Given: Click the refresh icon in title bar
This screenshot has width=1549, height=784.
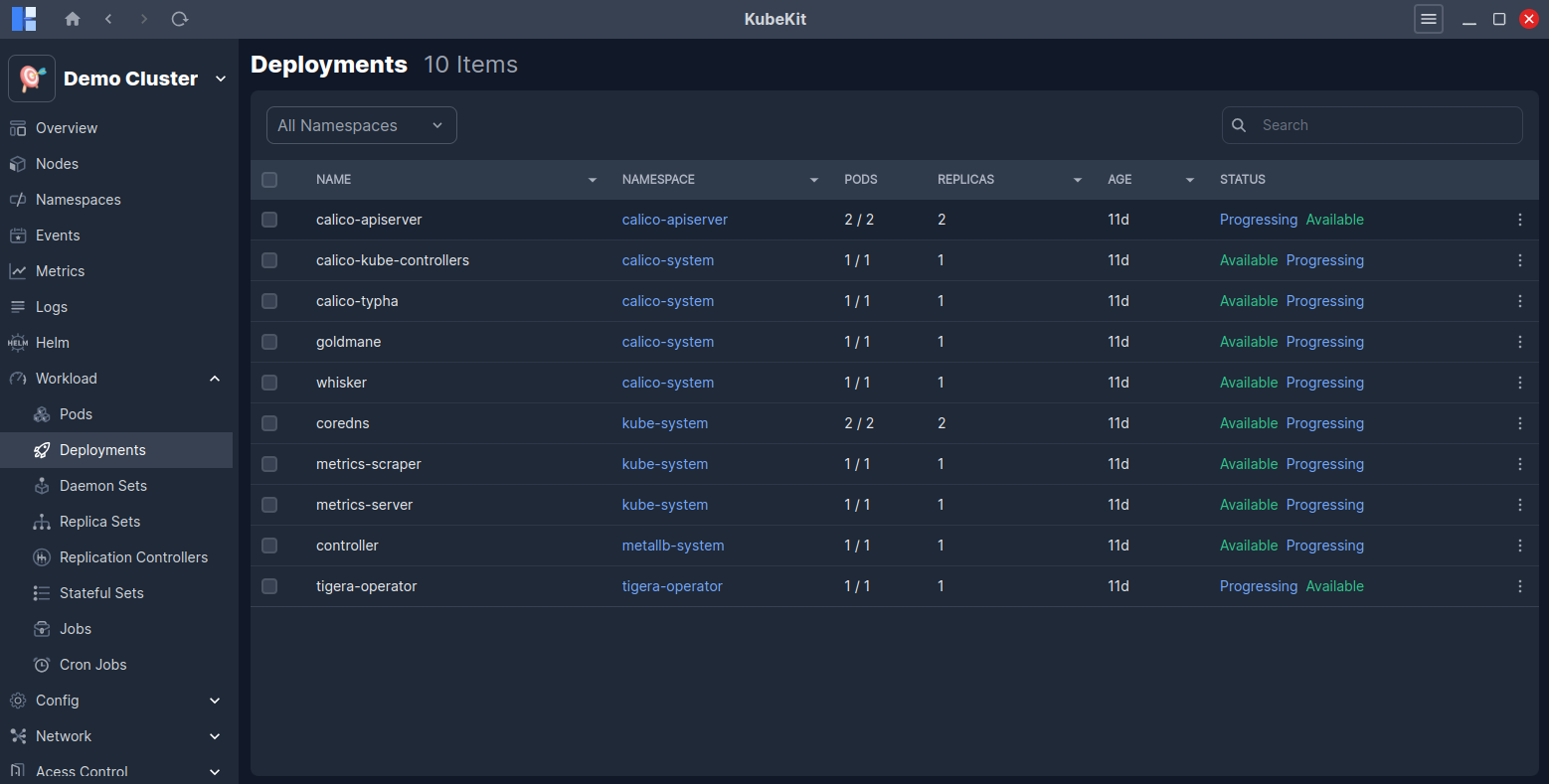Looking at the screenshot, I should coord(179,19).
